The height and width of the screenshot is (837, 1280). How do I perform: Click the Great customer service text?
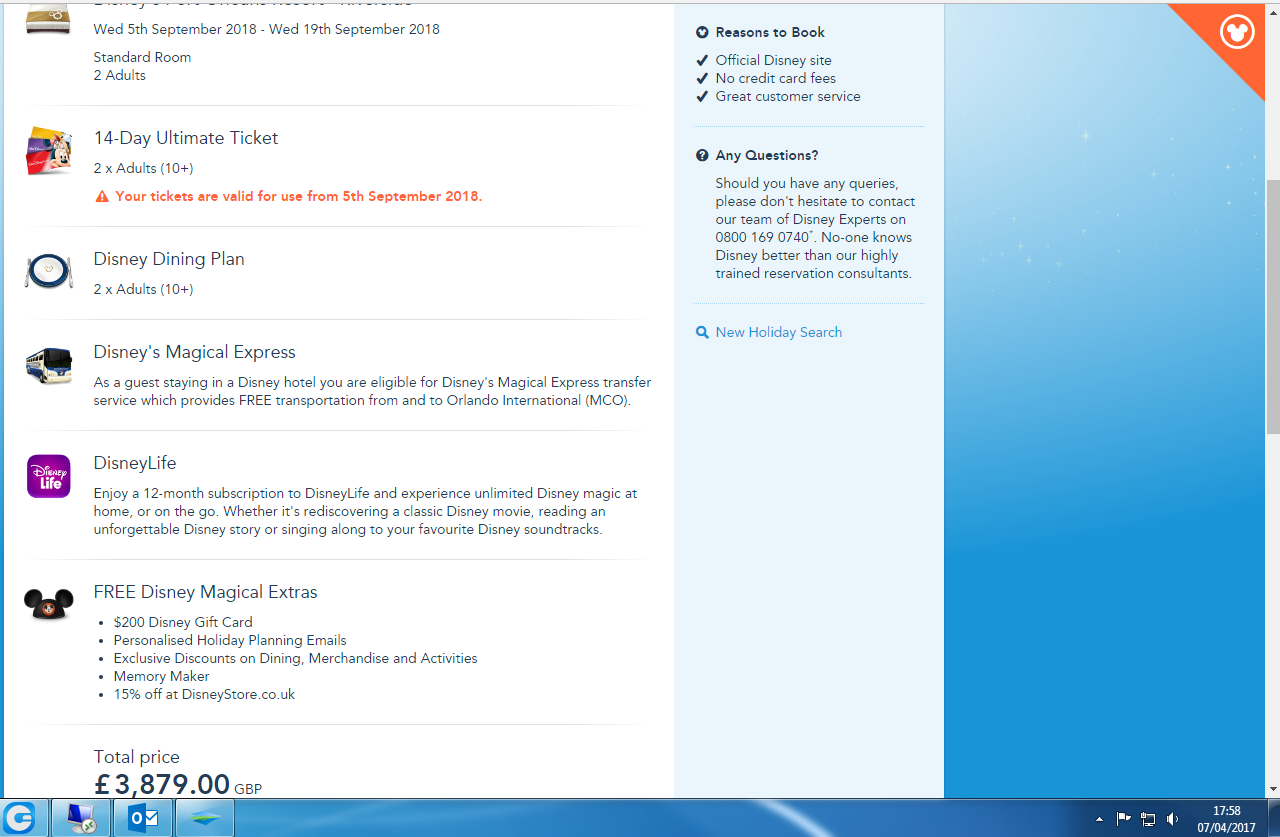point(788,96)
